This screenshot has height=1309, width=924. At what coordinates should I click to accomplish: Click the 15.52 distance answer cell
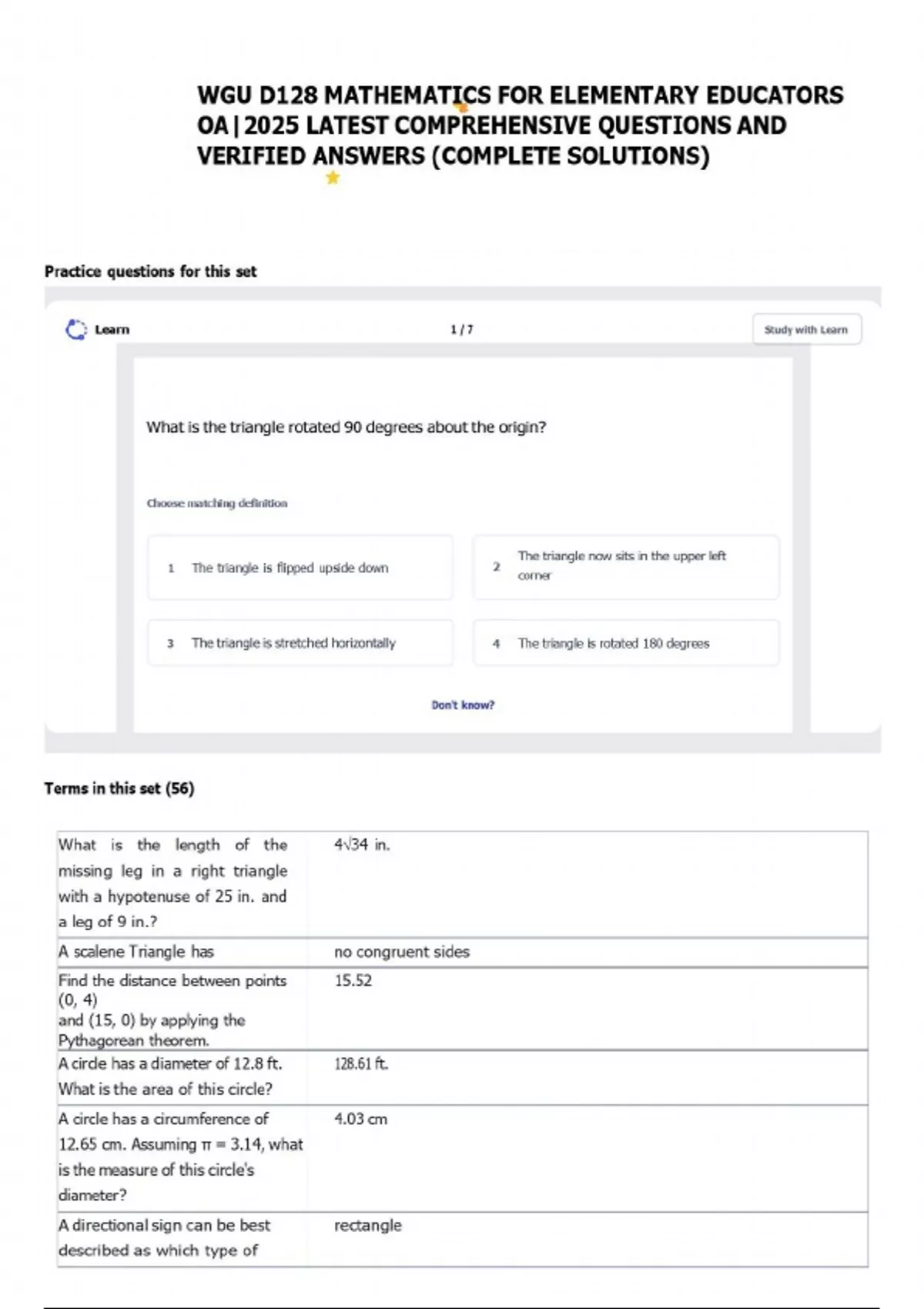point(353,980)
